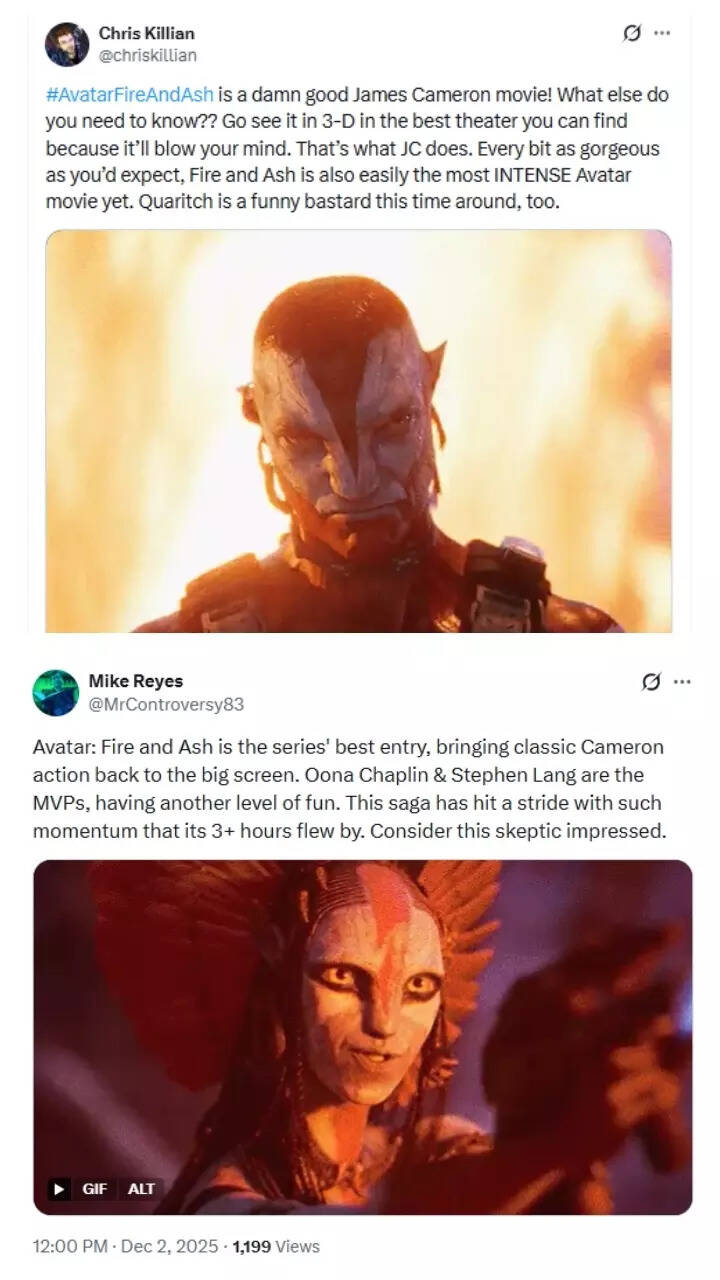Visit the @MrControversy83 handle
Image resolution: width=720 pixels, height=1280 pixels.
(x=166, y=704)
